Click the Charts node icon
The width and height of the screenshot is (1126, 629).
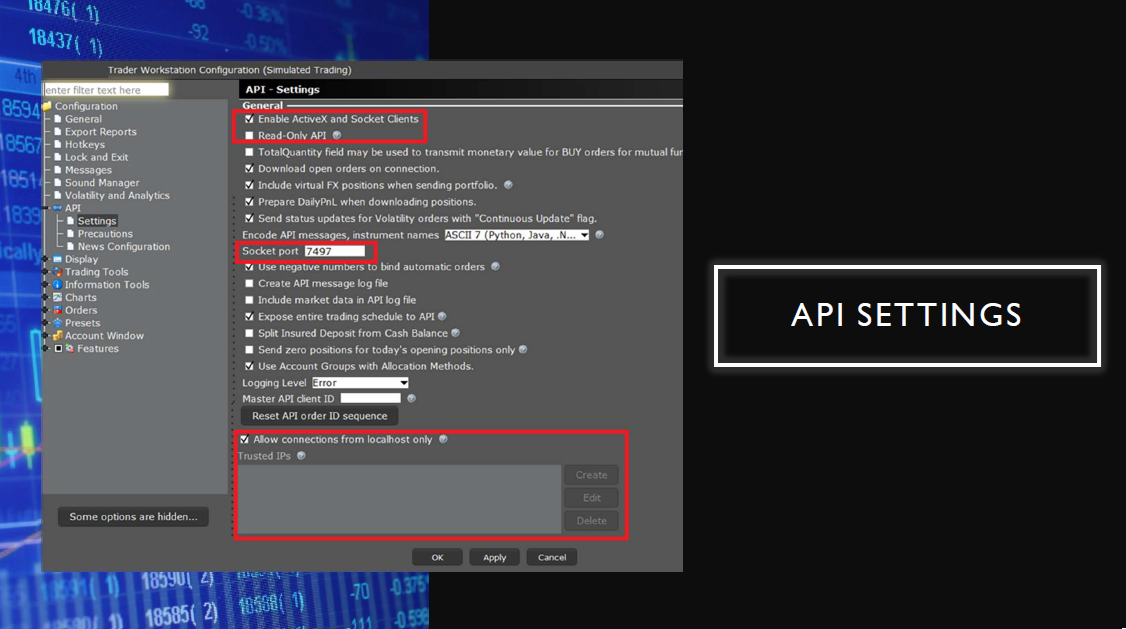[57, 297]
